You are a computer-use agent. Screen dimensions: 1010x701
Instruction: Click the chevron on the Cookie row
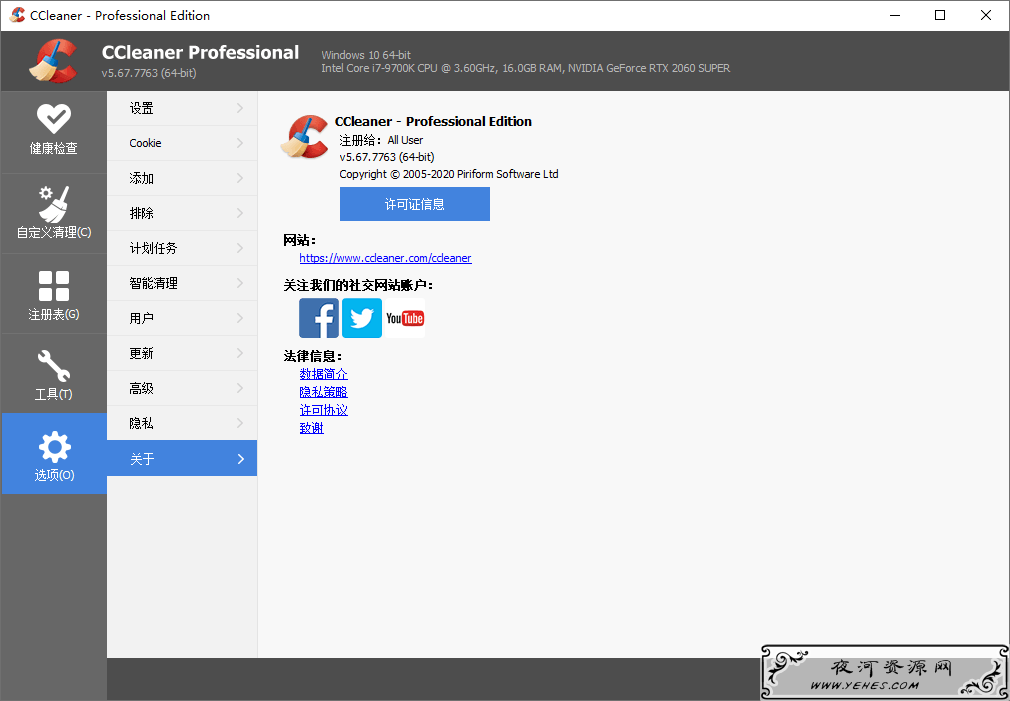(x=240, y=143)
